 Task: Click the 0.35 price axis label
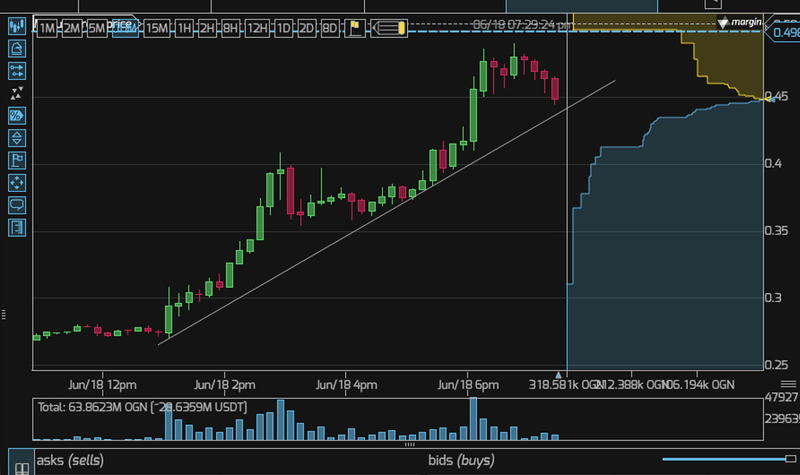point(777,231)
